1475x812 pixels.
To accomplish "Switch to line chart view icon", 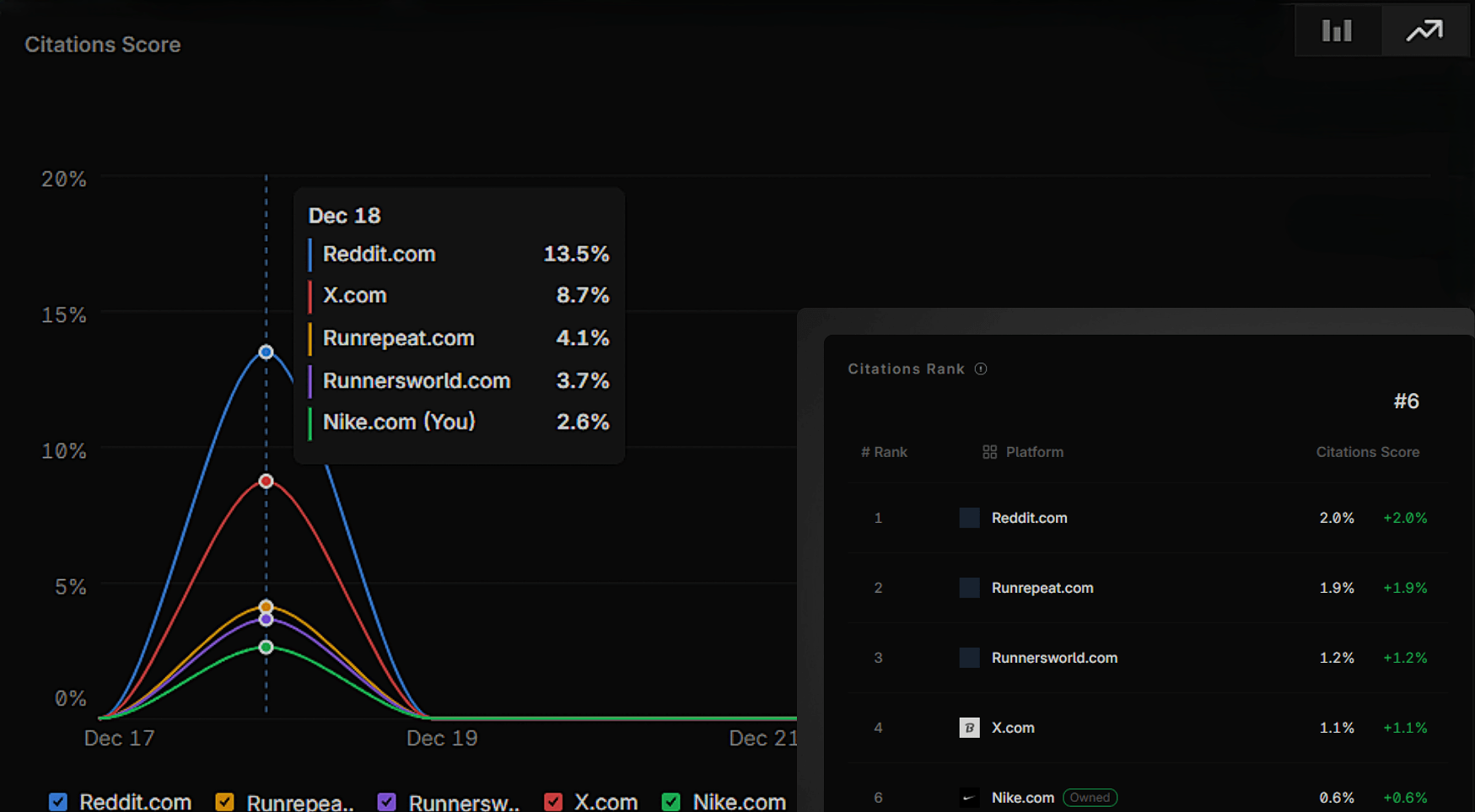I will click(x=1424, y=30).
